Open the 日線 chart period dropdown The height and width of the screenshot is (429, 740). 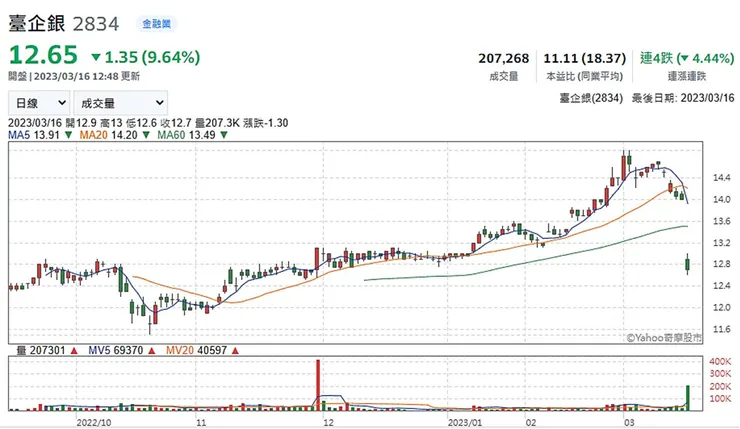pyautogui.click(x=39, y=103)
